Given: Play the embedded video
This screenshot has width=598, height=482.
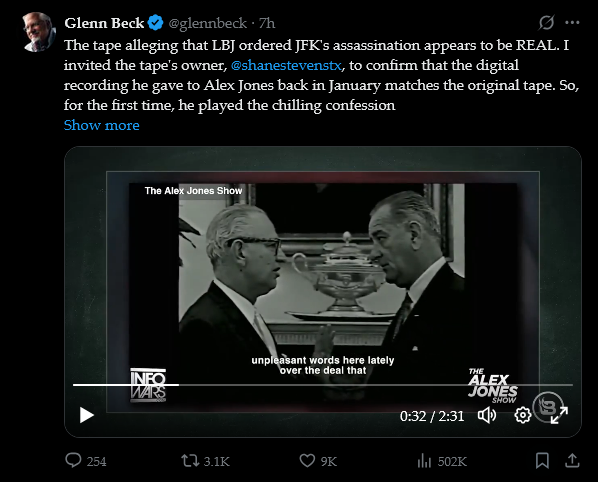Looking at the screenshot, I should 87,415.
